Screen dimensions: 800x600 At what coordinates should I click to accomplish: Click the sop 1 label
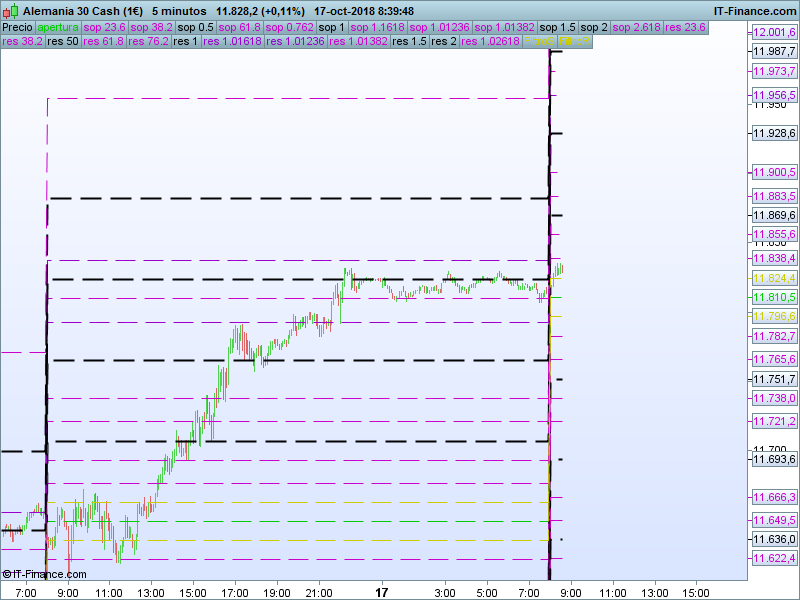click(332, 27)
